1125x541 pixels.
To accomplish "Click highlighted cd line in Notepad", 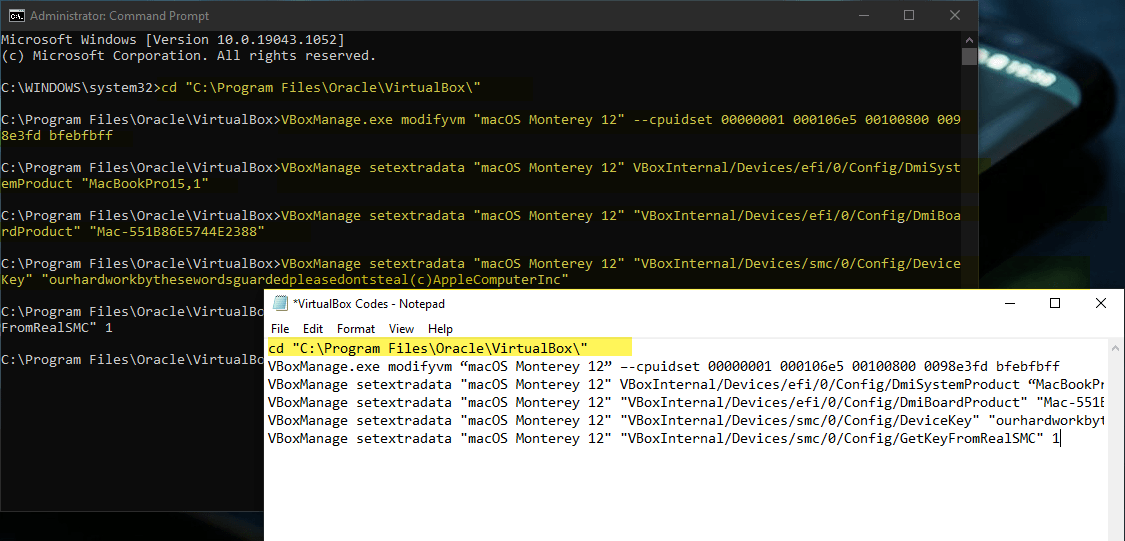I will 428,348.
